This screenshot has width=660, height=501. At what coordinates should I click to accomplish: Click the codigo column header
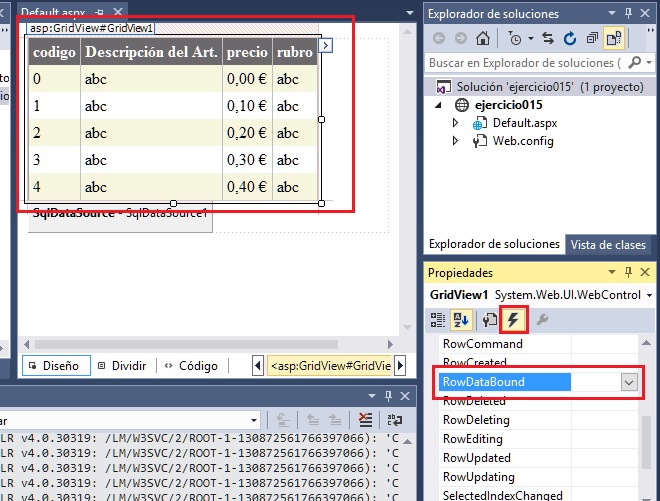tap(54, 52)
